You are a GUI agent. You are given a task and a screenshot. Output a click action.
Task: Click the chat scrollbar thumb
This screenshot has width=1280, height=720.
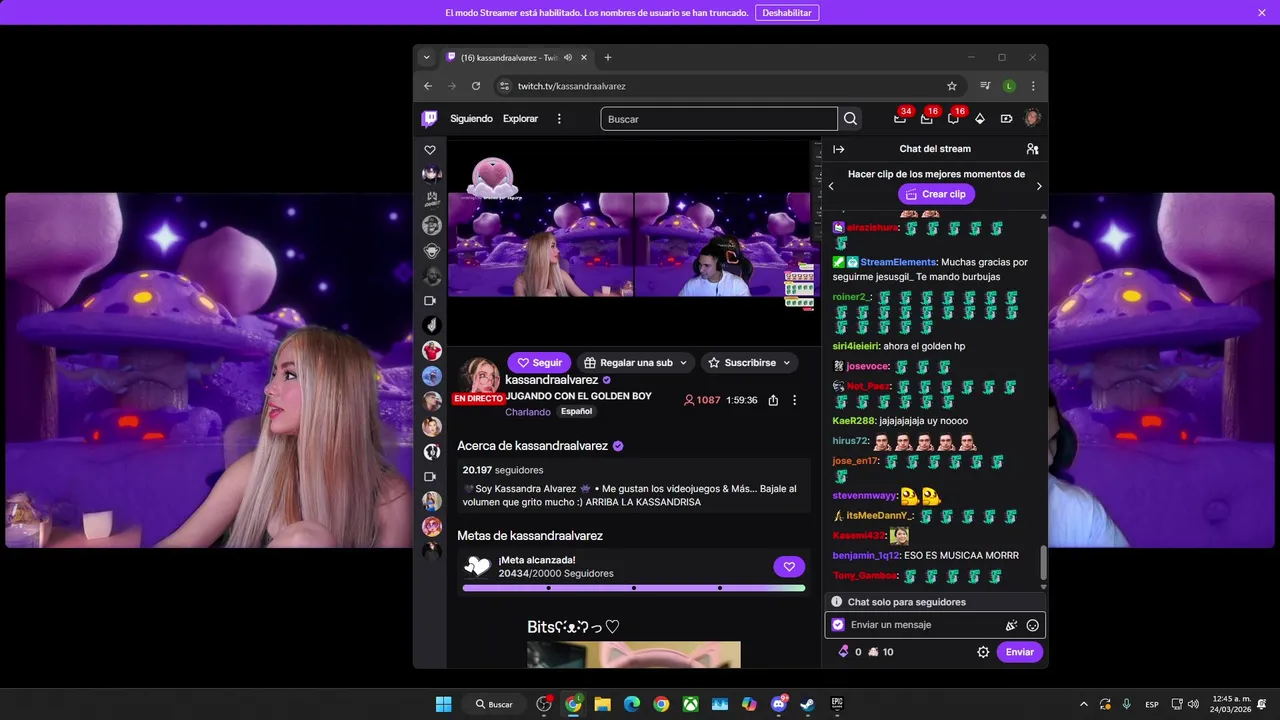click(1043, 562)
